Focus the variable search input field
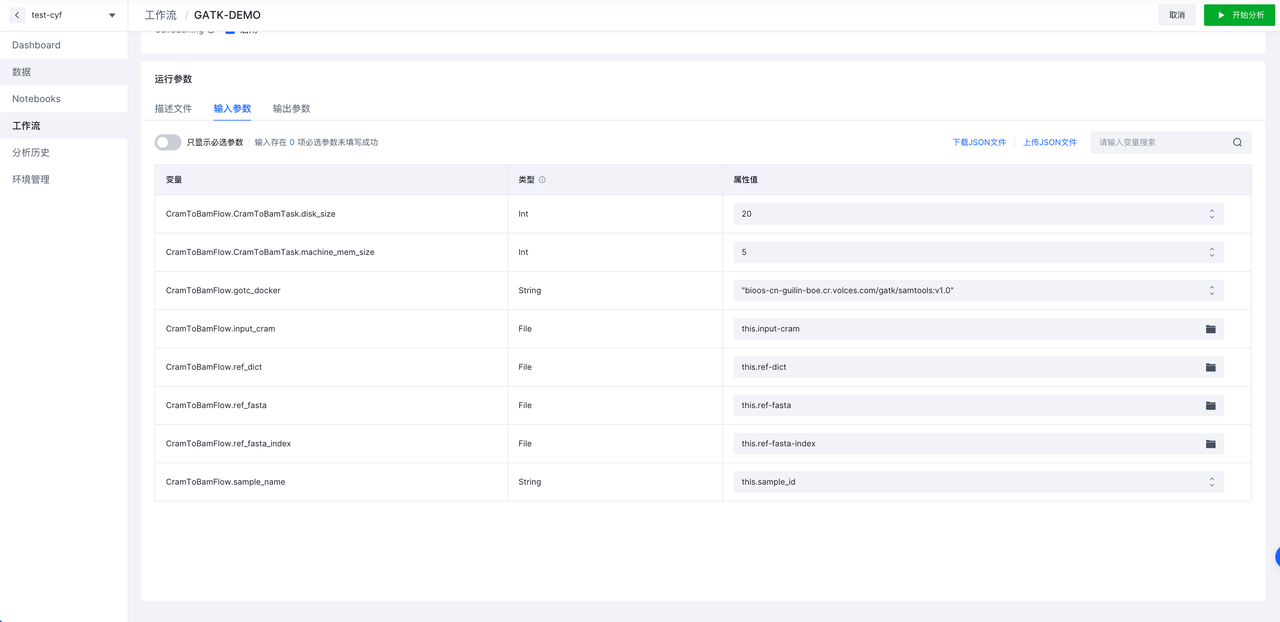 [1160, 143]
